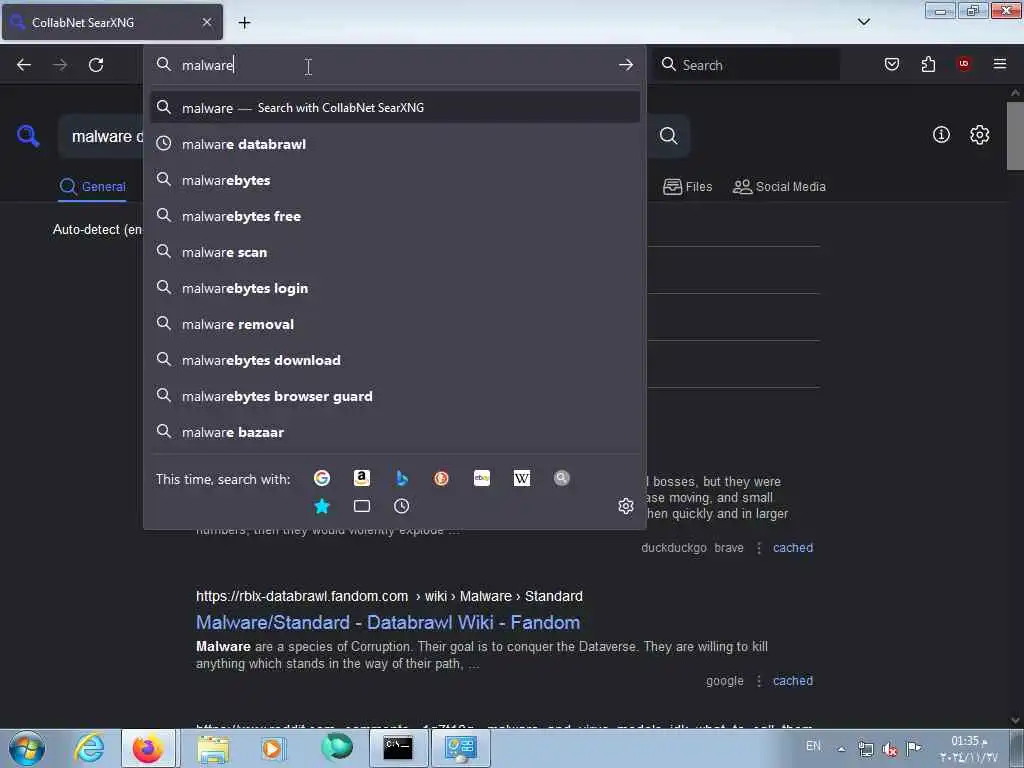Expand the list all tabs chevron
Viewport: 1024px width, 768px height.
click(863, 22)
